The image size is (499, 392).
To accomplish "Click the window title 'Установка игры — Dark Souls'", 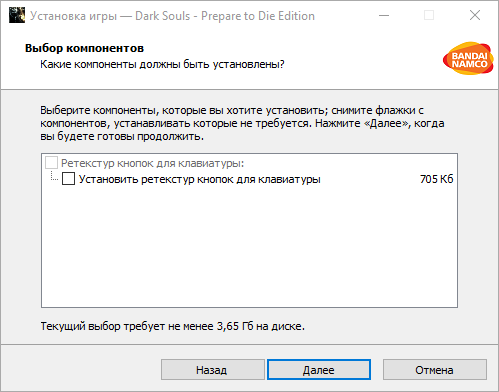I will [x=110, y=16].
